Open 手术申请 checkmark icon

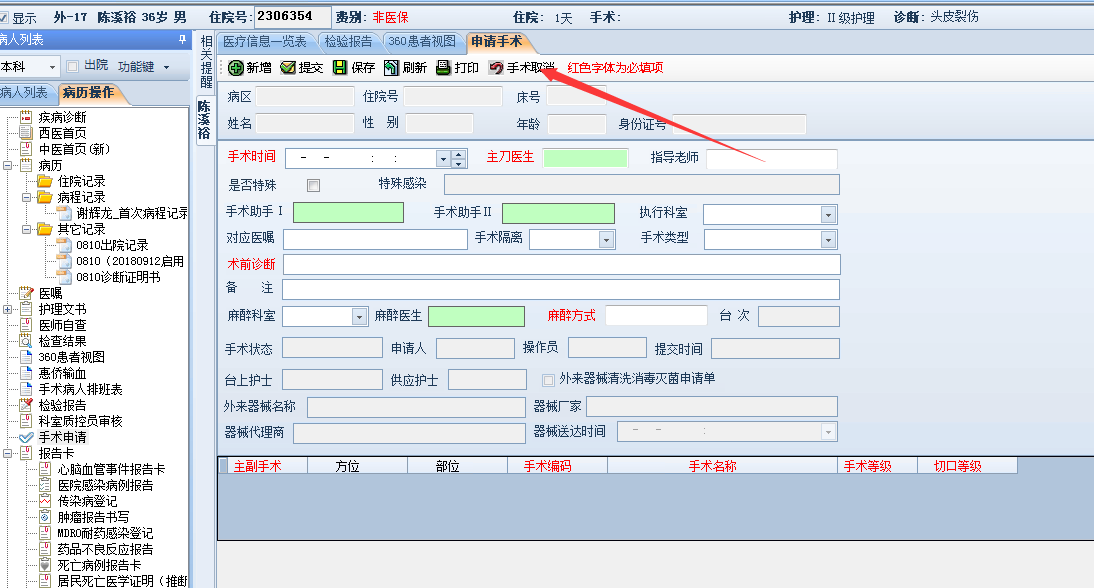click(x=26, y=437)
